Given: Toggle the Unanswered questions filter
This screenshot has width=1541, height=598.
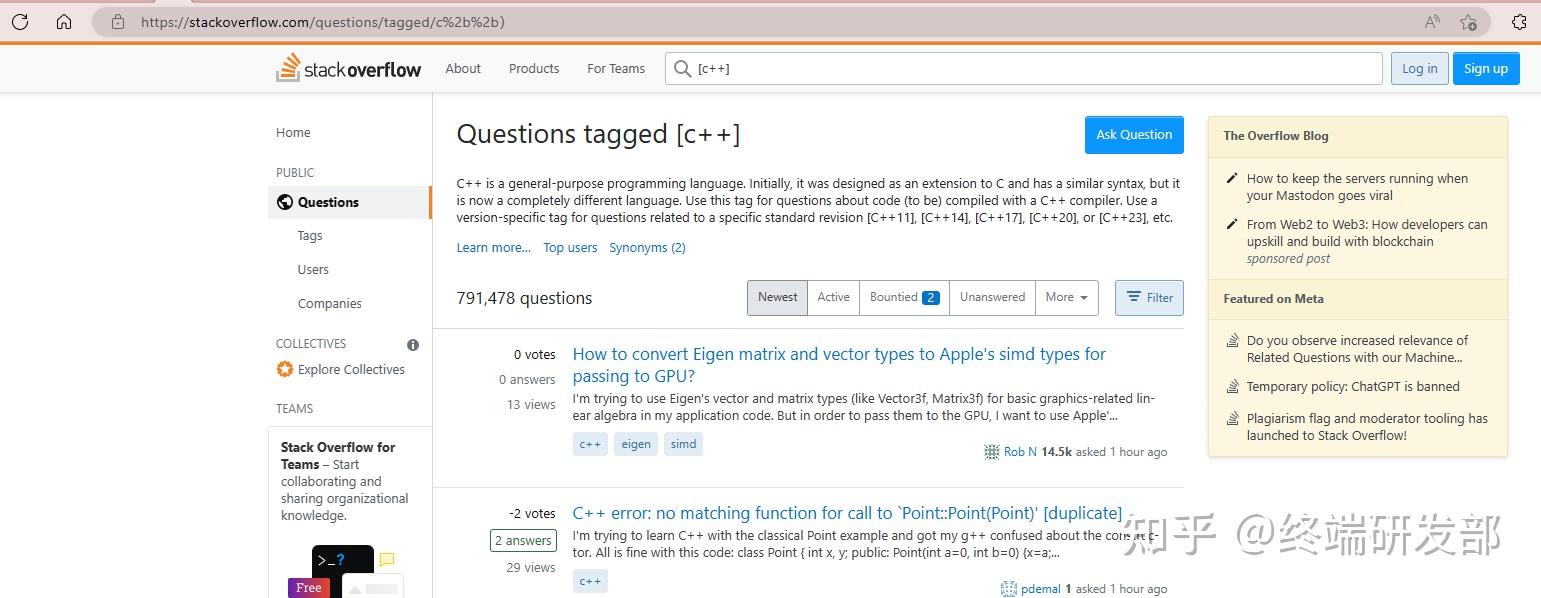Looking at the screenshot, I should point(991,297).
